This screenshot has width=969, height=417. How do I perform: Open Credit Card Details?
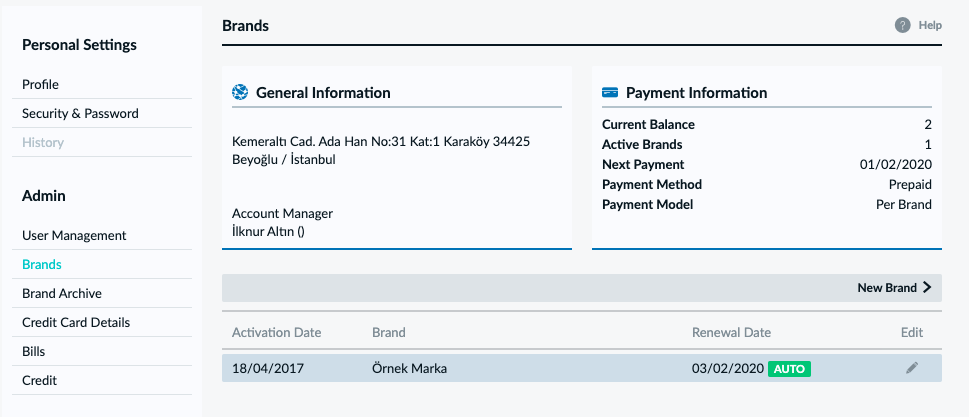pos(76,322)
